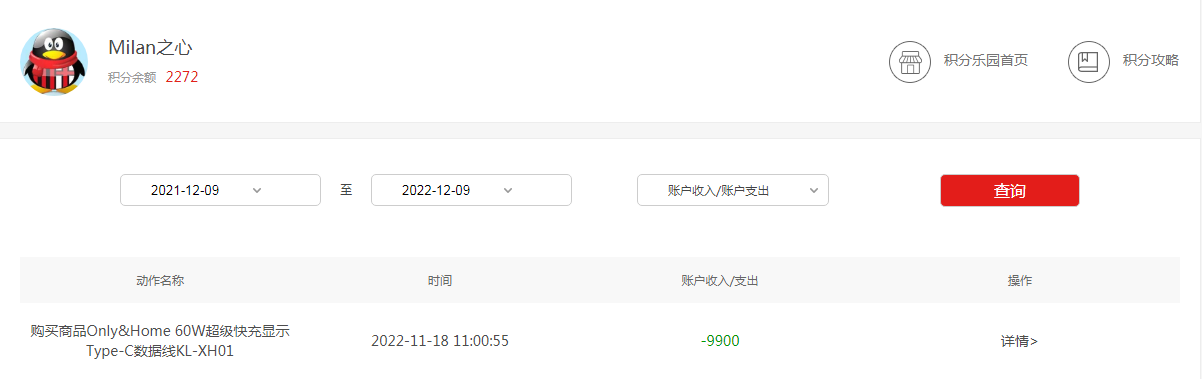
Task: Open the start date 2021-12-09 dropdown
Action: pos(220,190)
